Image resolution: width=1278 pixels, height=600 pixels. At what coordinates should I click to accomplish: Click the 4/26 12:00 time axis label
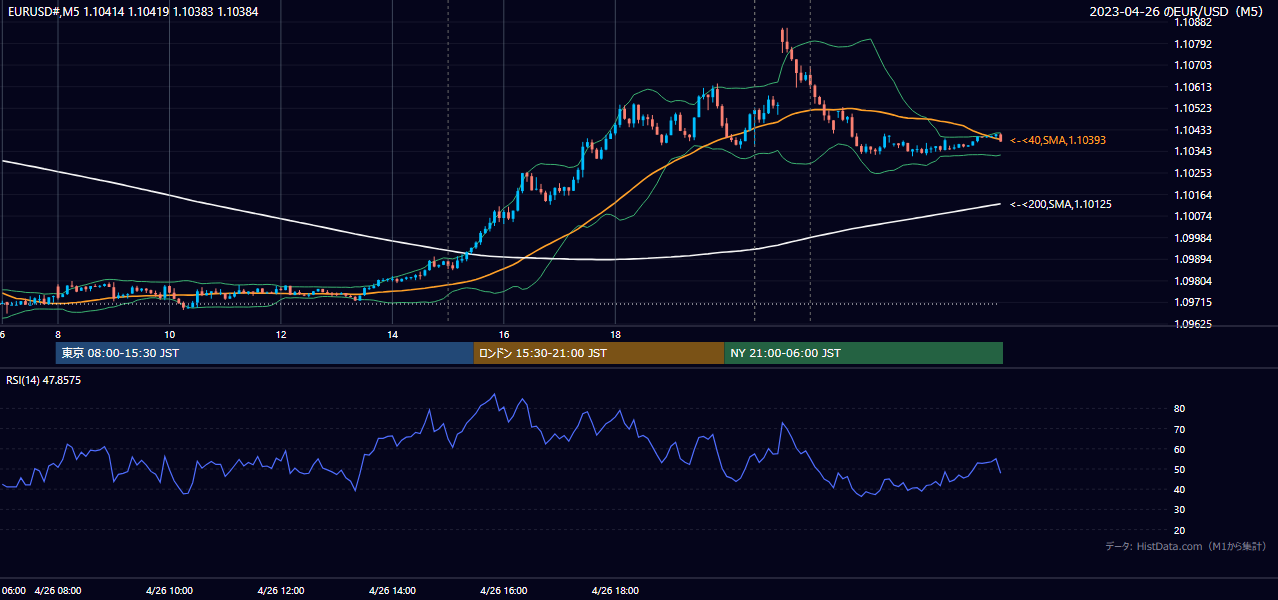point(281,590)
